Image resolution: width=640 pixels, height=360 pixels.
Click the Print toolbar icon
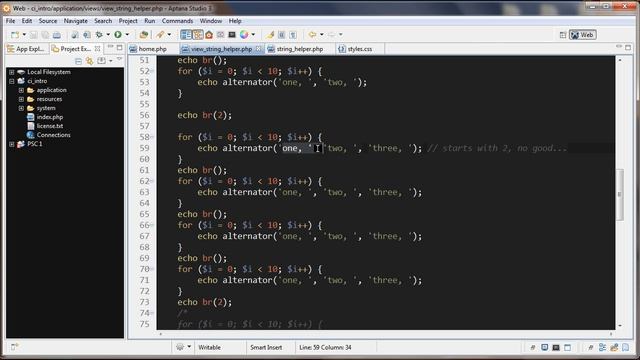(x=57, y=35)
